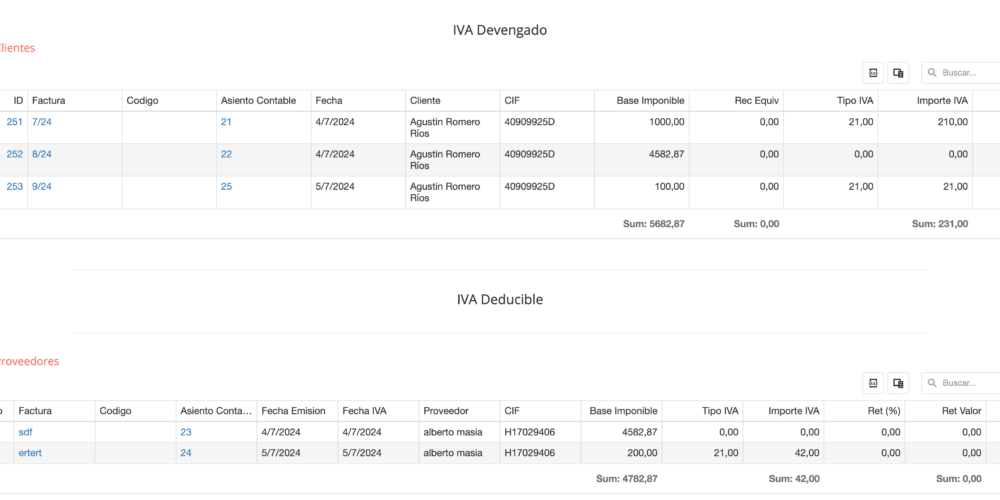Sort Proveedores table by Importe IVA header
Viewport: 1000px width, 500px height.
pyautogui.click(x=783, y=411)
